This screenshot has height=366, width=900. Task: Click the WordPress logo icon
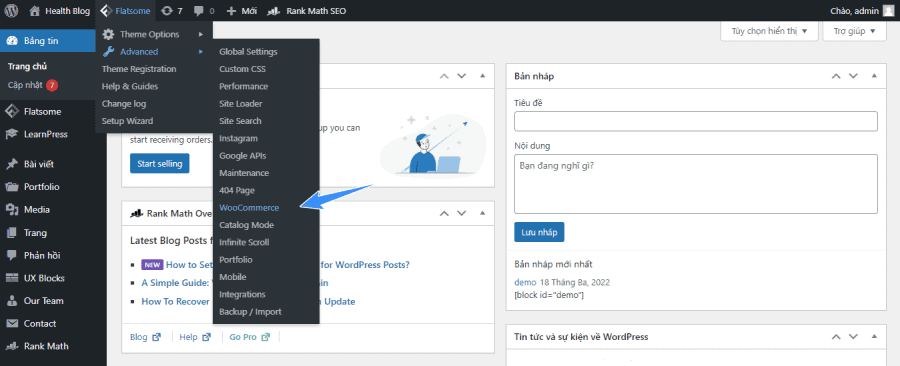point(11,10)
